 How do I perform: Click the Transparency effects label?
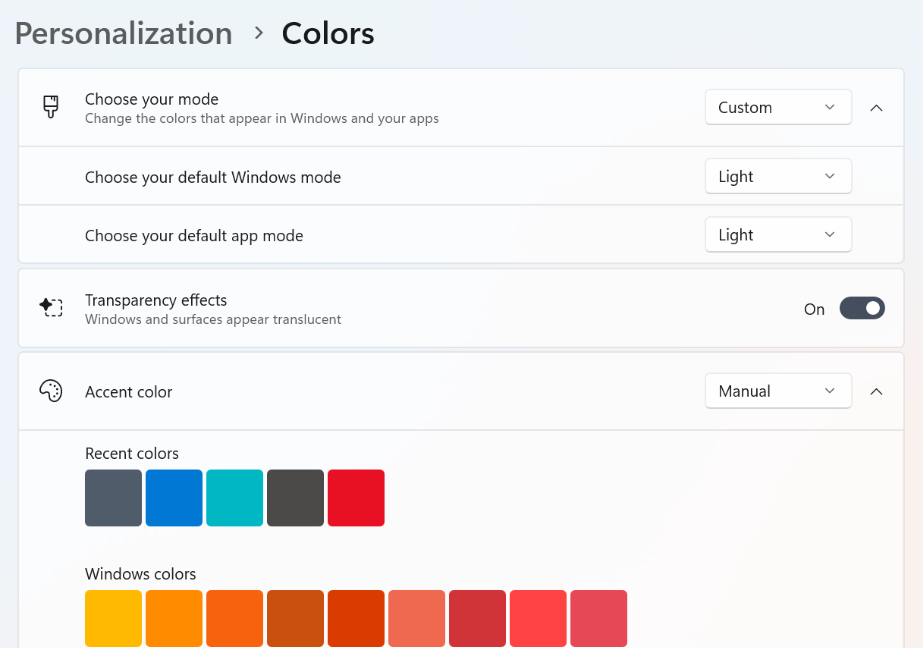(156, 300)
